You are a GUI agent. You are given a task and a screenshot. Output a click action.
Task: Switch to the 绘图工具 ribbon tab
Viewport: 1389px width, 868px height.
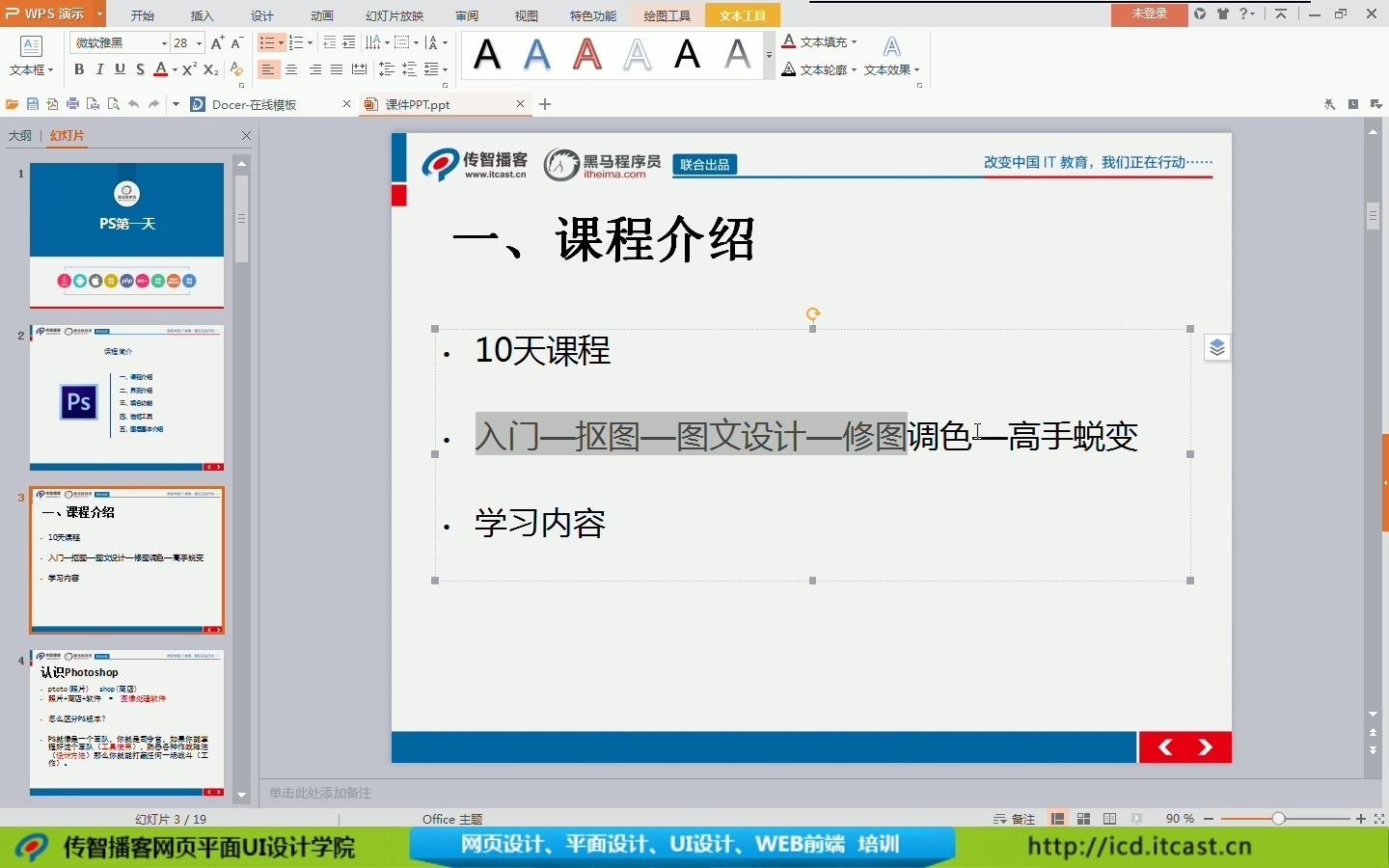click(x=666, y=15)
